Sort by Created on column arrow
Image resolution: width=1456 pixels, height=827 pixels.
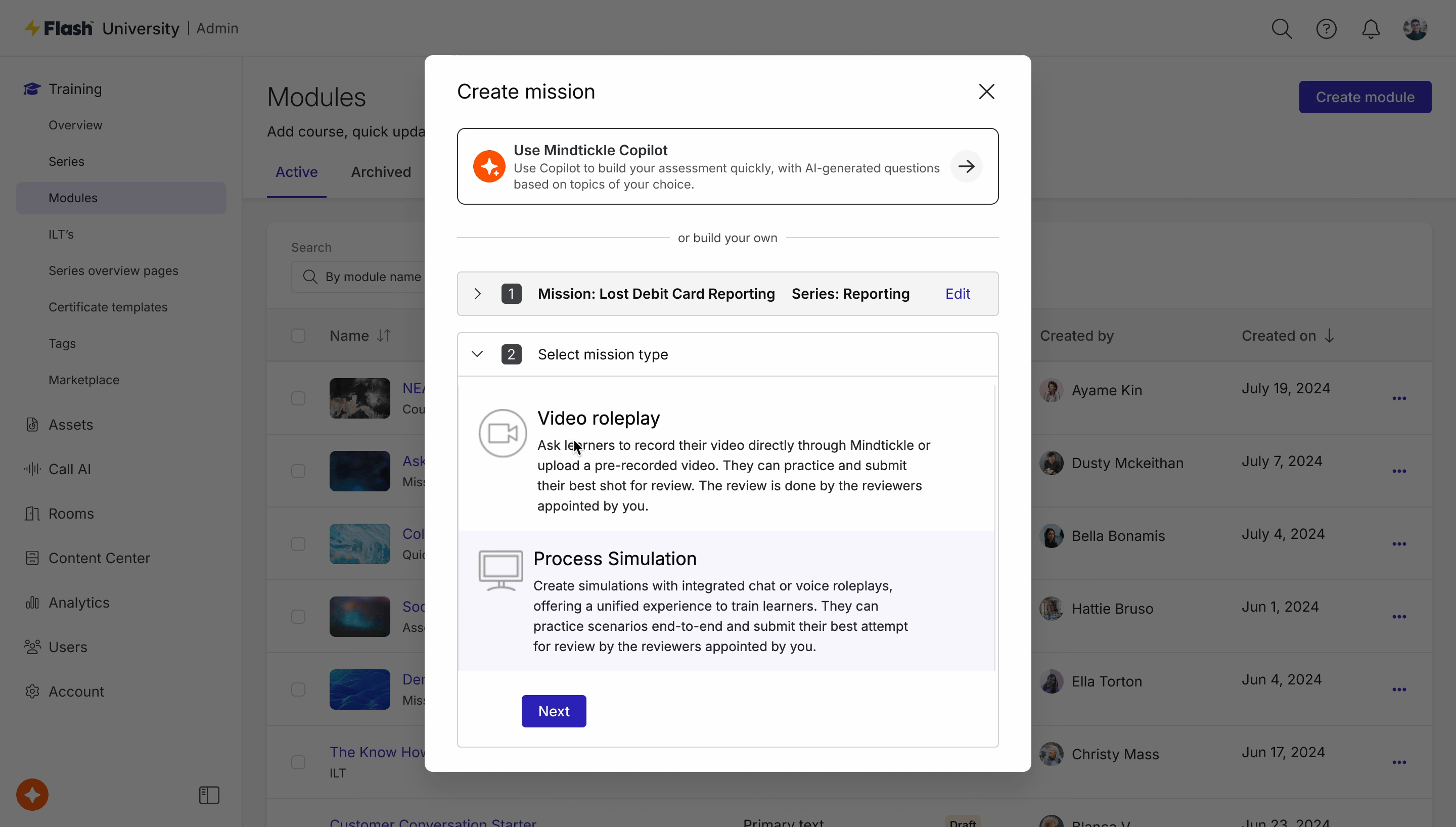1329,336
